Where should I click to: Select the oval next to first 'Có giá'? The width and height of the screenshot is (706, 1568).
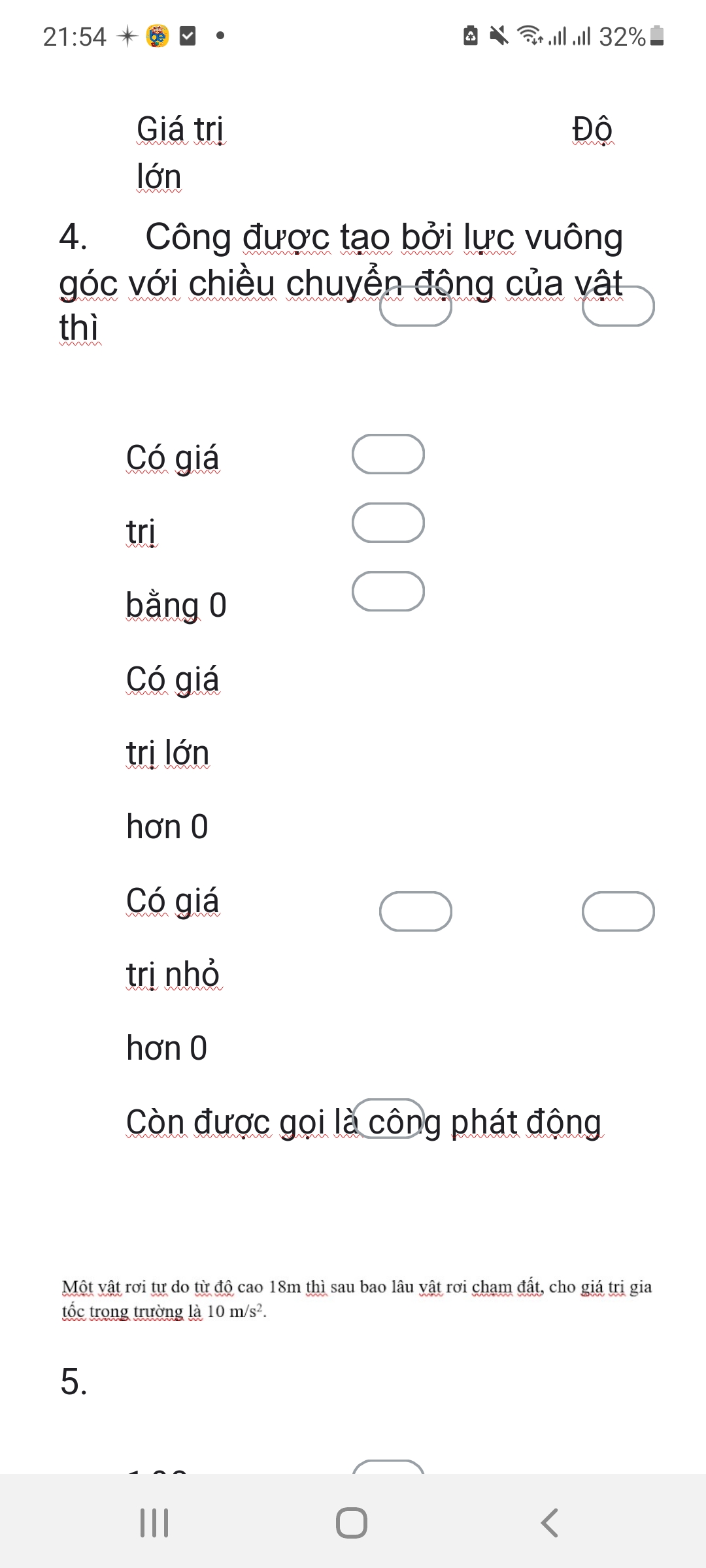click(388, 454)
